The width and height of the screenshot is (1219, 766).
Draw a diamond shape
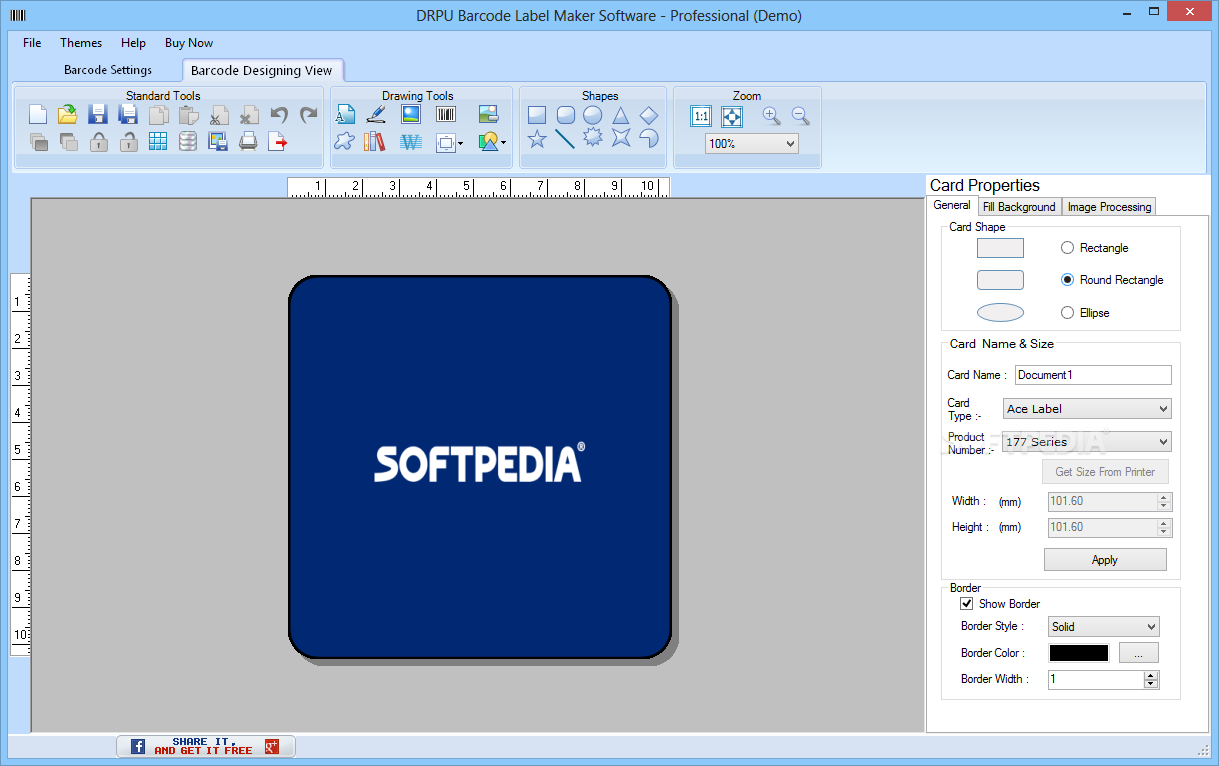coord(649,115)
